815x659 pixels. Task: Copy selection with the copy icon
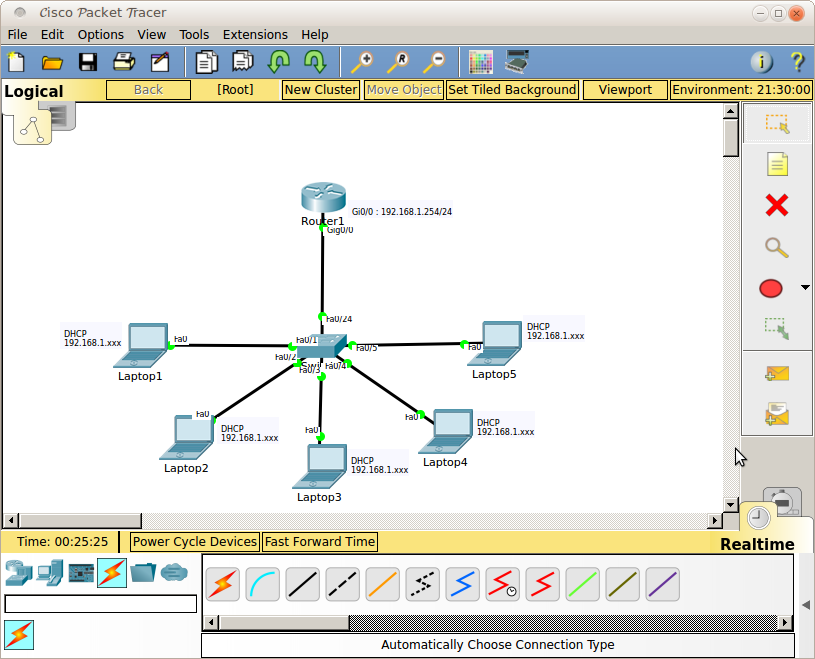click(206, 62)
